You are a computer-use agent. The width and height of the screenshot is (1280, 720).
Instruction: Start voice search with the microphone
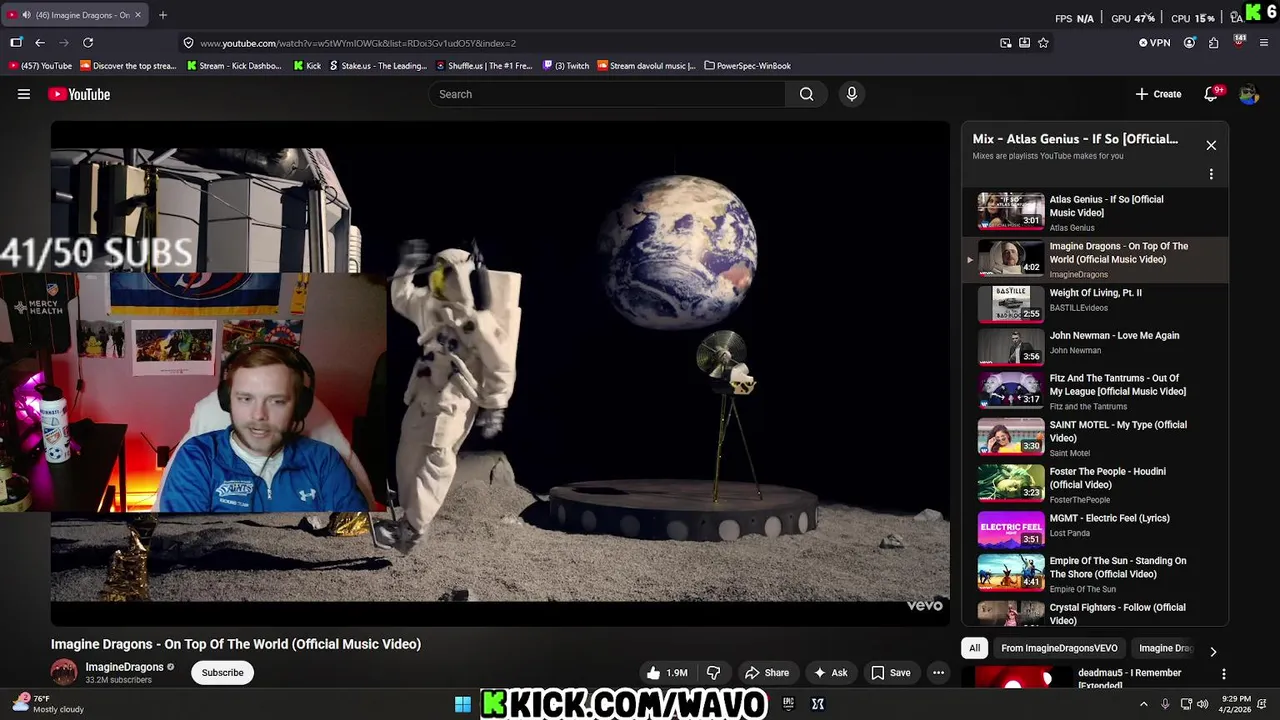coord(851,94)
